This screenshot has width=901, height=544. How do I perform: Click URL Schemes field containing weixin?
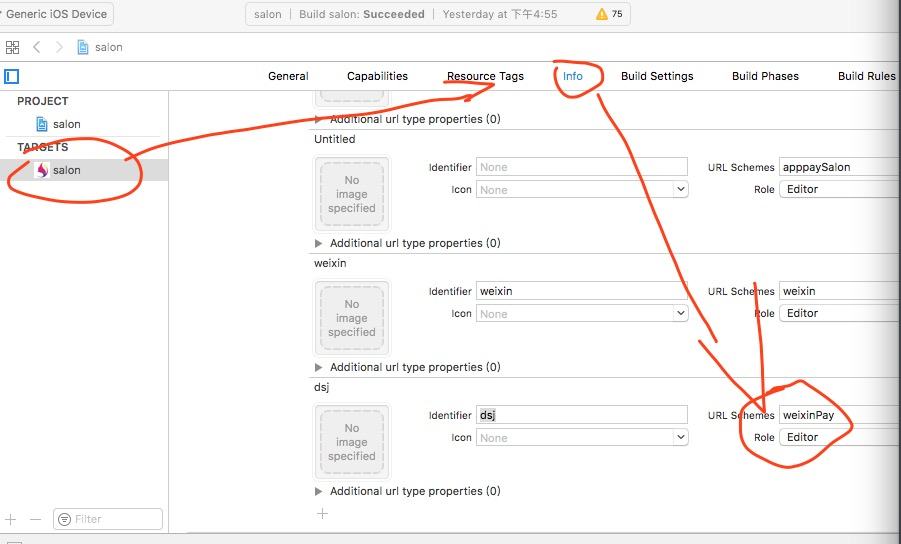[x=840, y=291]
